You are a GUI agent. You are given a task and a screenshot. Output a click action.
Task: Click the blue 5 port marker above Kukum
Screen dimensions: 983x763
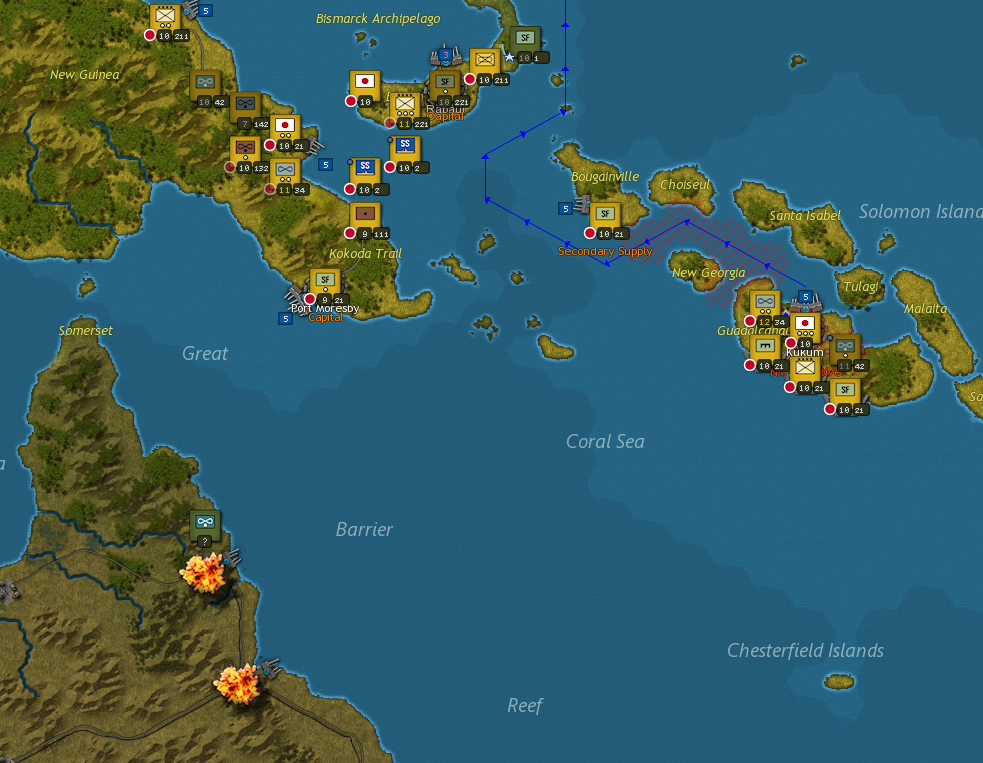(806, 297)
